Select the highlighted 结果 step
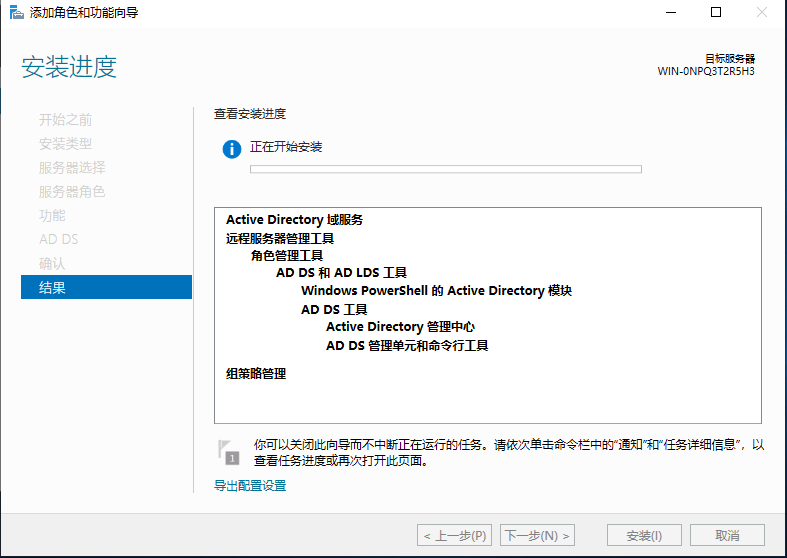The width and height of the screenshot is (787, 558). click(106, 287)
